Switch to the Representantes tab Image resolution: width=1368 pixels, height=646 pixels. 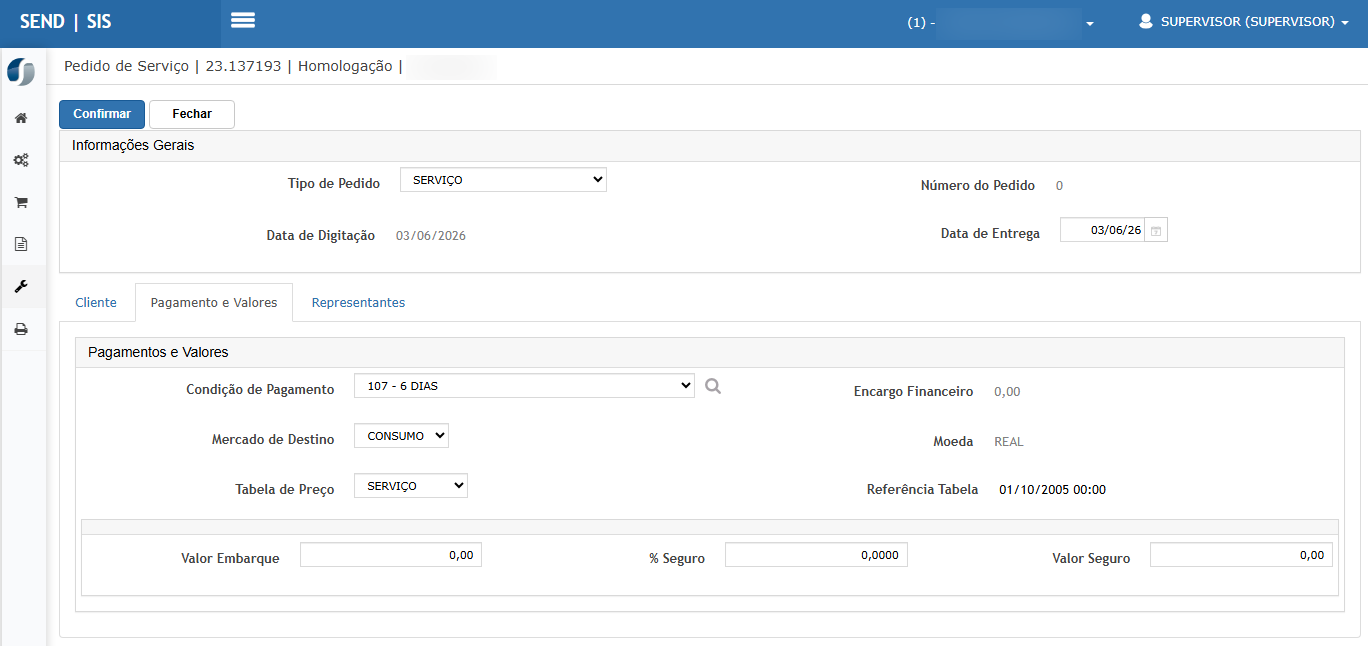pos(358,302)
